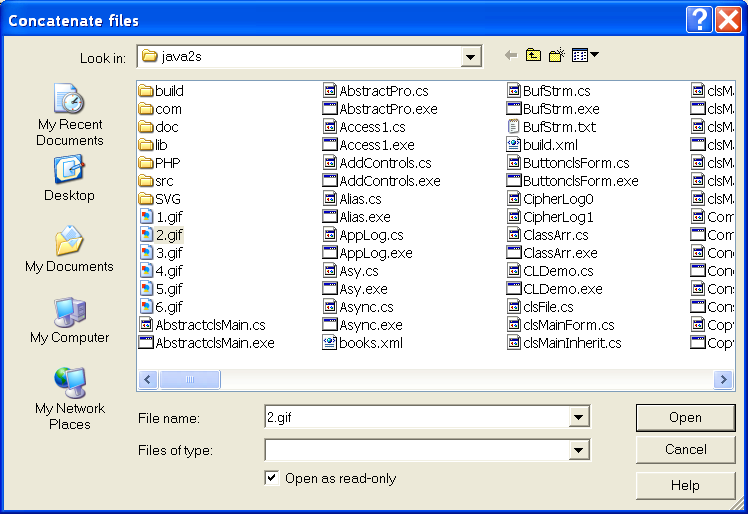
Task: Select the file name AbstractPro.exe
Action: (x=388, y=109)
